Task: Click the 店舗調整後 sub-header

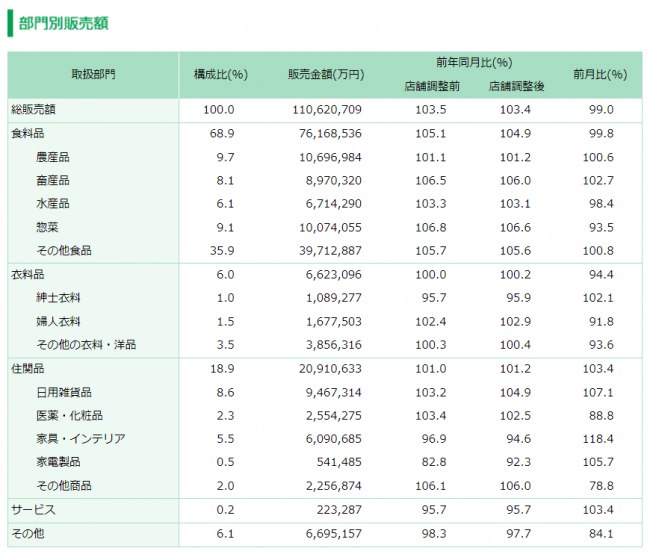Action: [516, 86]
